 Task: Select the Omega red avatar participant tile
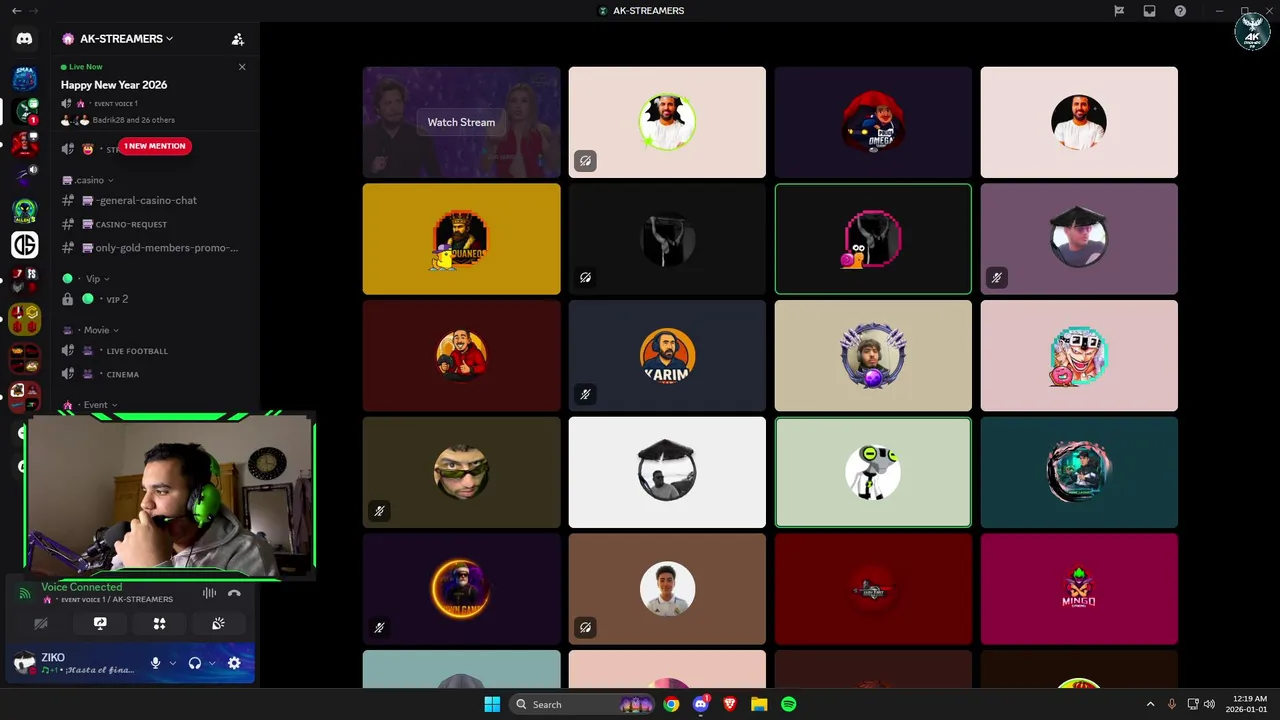pos(873,122)
